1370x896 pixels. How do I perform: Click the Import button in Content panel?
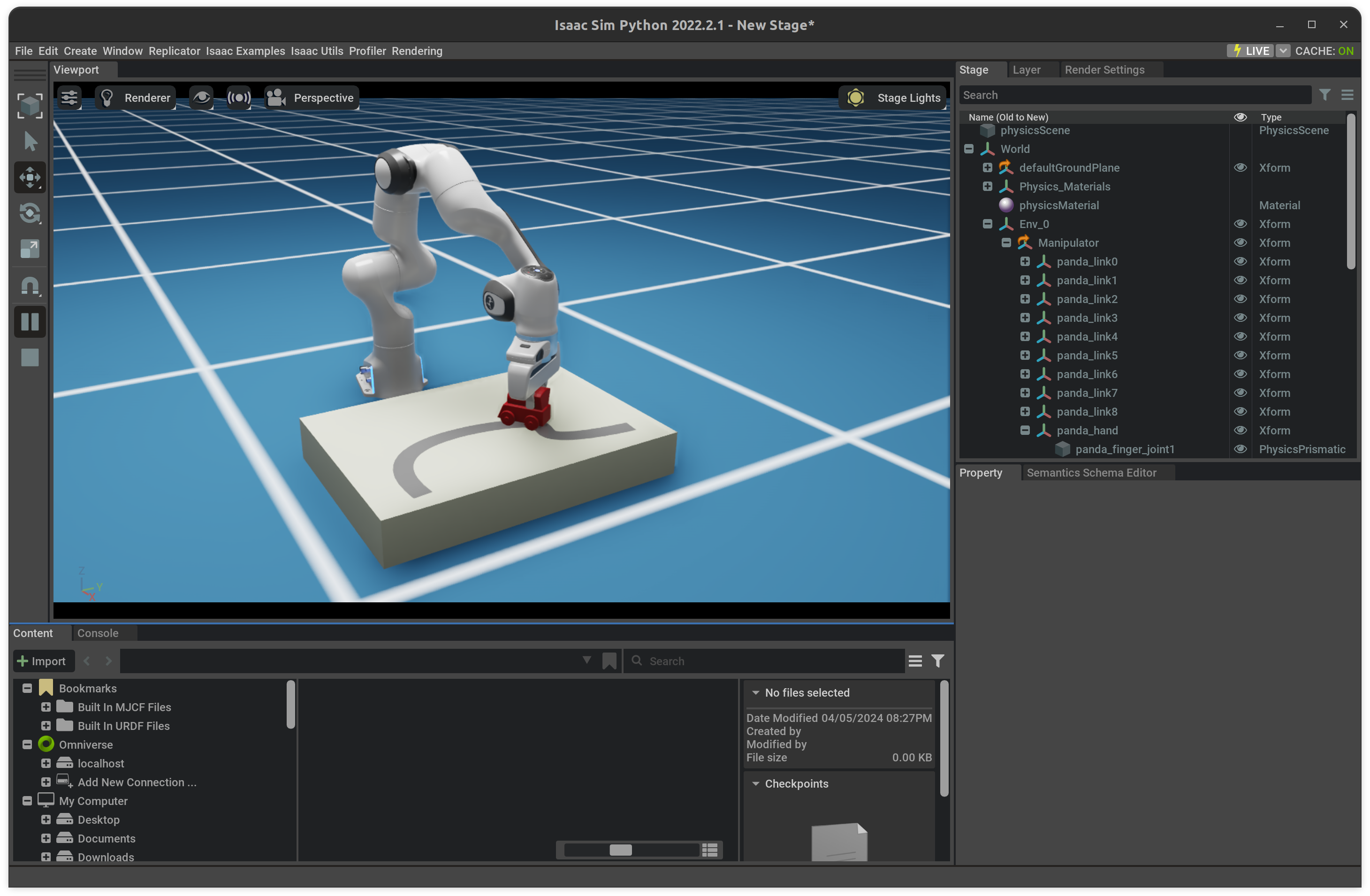click(x=40, y=660)
